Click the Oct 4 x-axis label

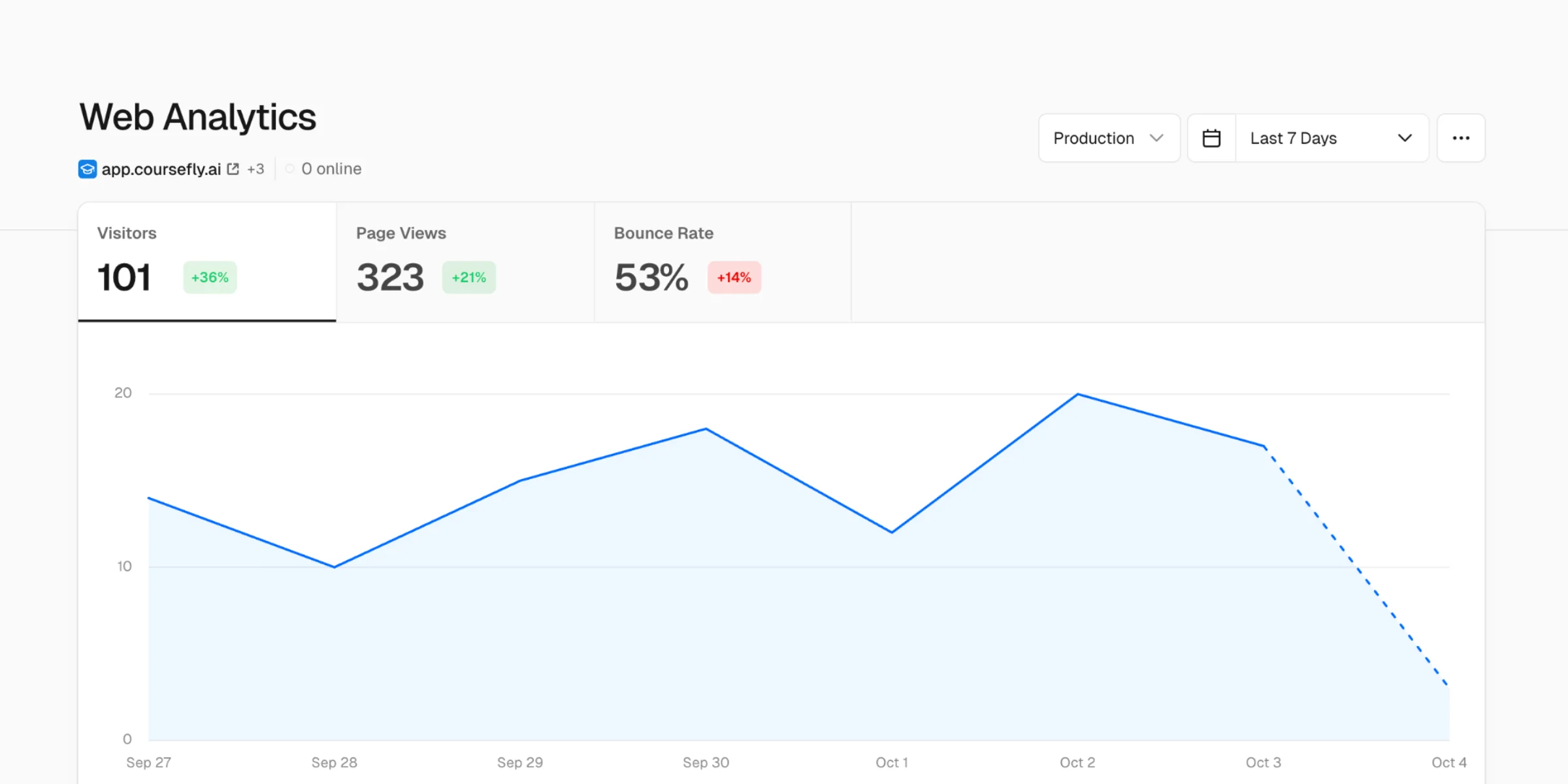1448,762
